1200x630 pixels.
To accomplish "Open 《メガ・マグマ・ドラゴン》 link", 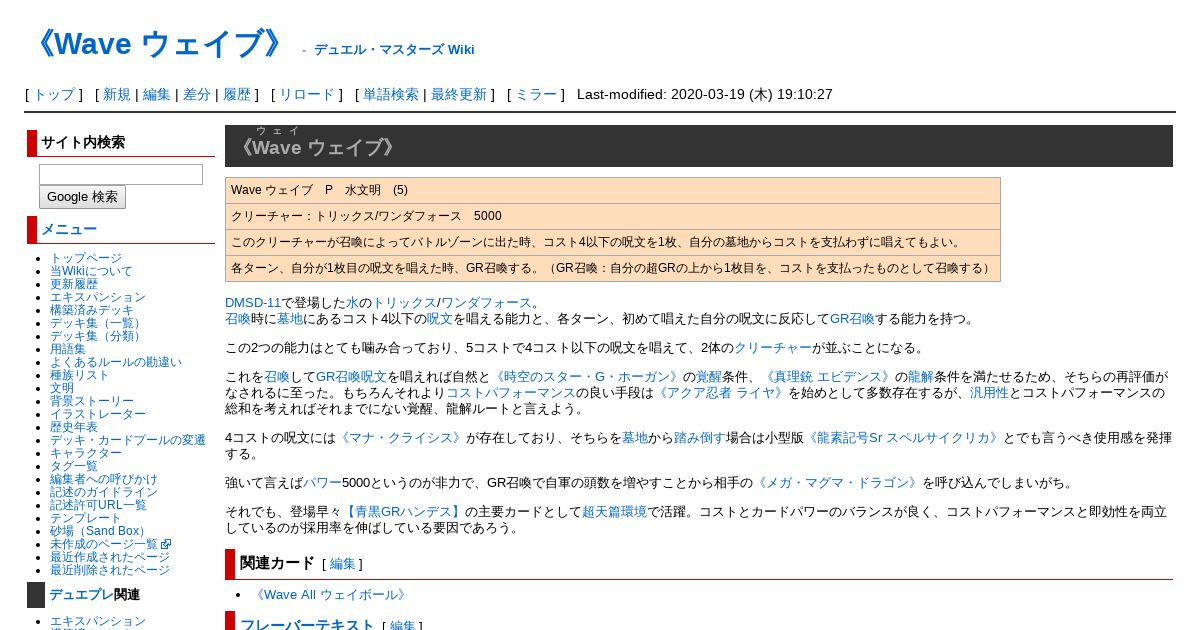I will (838, 483).
